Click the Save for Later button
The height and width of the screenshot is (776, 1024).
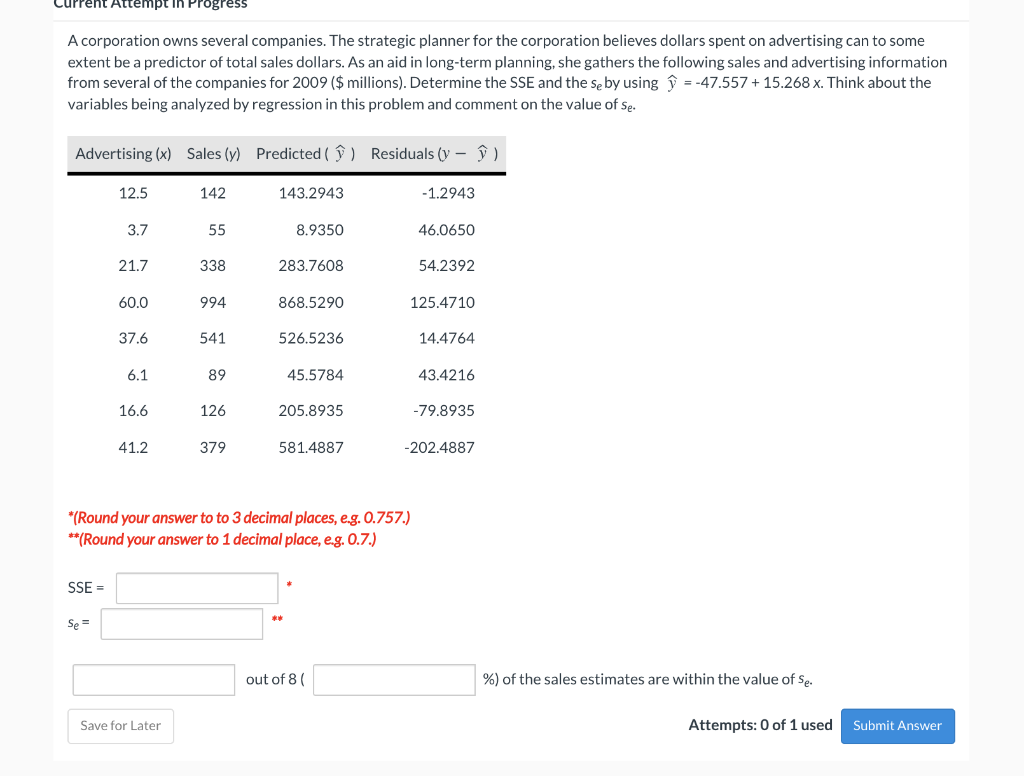click(x=121, y=726)
